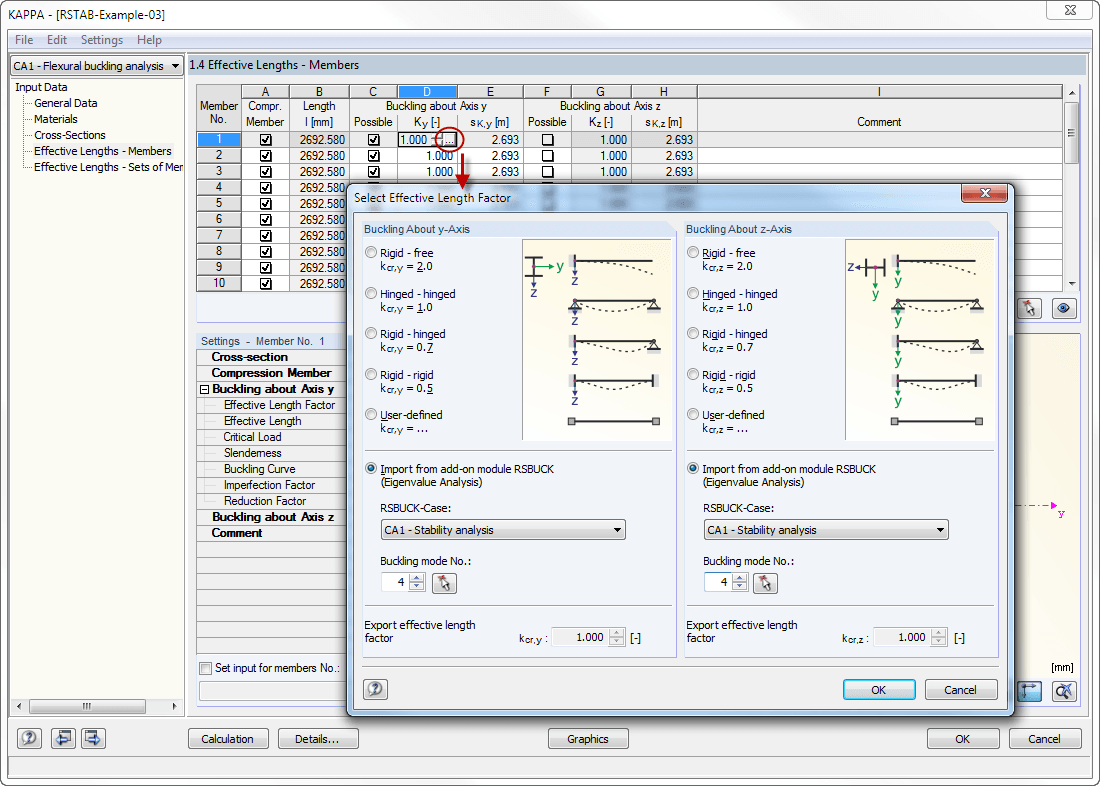The height and width of the screenshot is (786, 1100).
Task: Select Cross-Sections in the Input Data tree
Action: [x=69, y=135]
